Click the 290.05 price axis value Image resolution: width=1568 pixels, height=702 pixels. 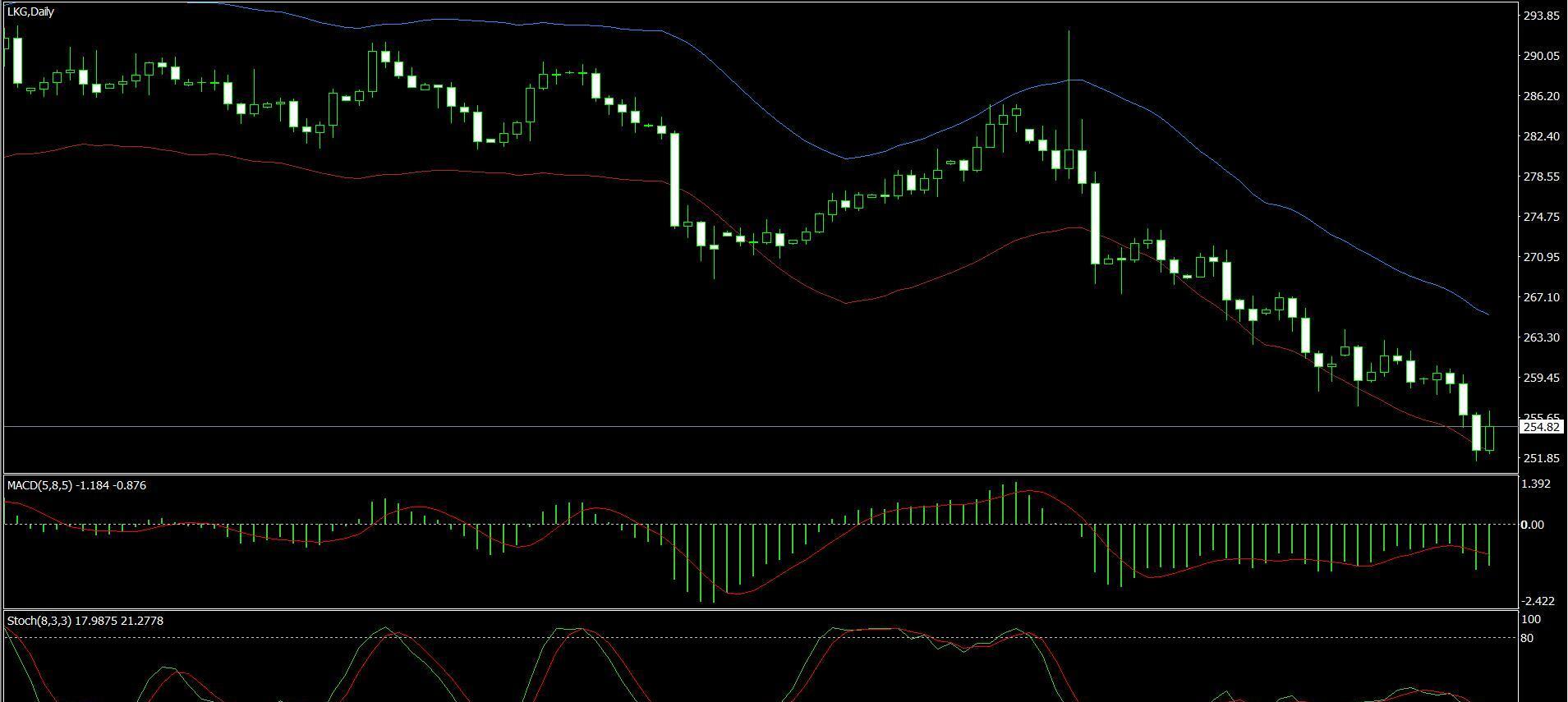[1541, 56]
